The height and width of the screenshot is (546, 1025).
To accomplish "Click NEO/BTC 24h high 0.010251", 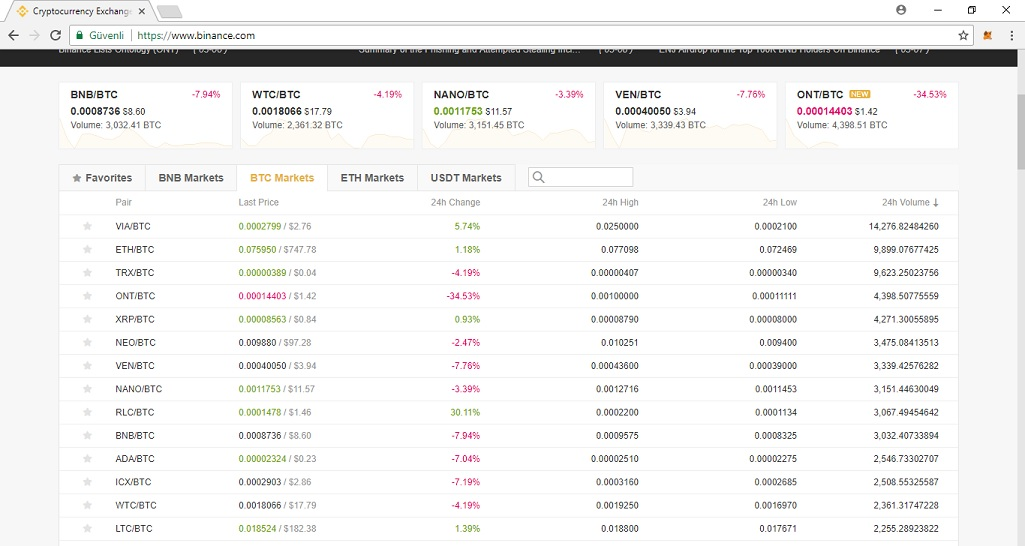I will coord(620,342).
